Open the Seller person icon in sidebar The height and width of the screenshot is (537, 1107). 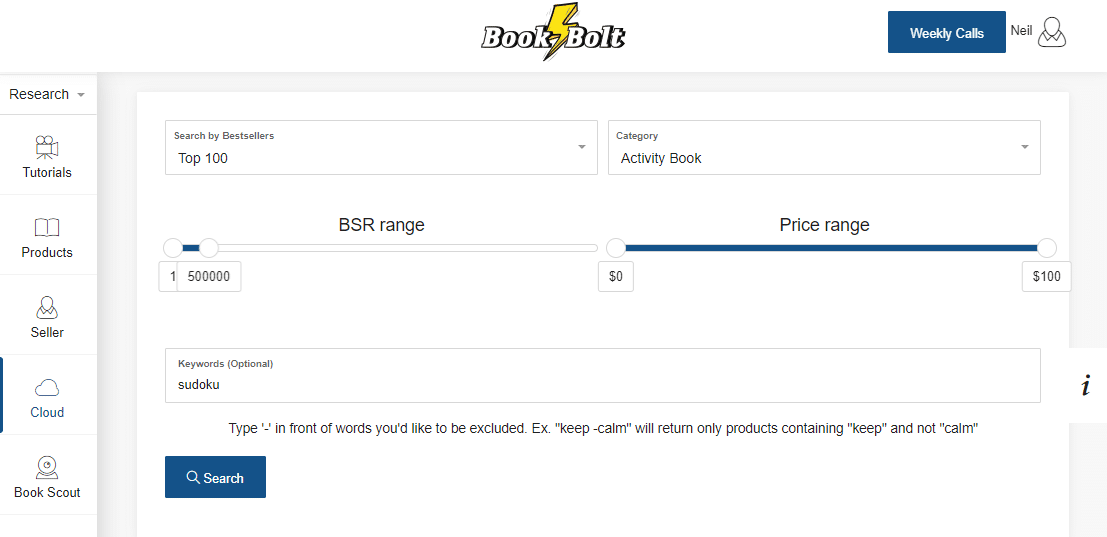coord(47,308)
